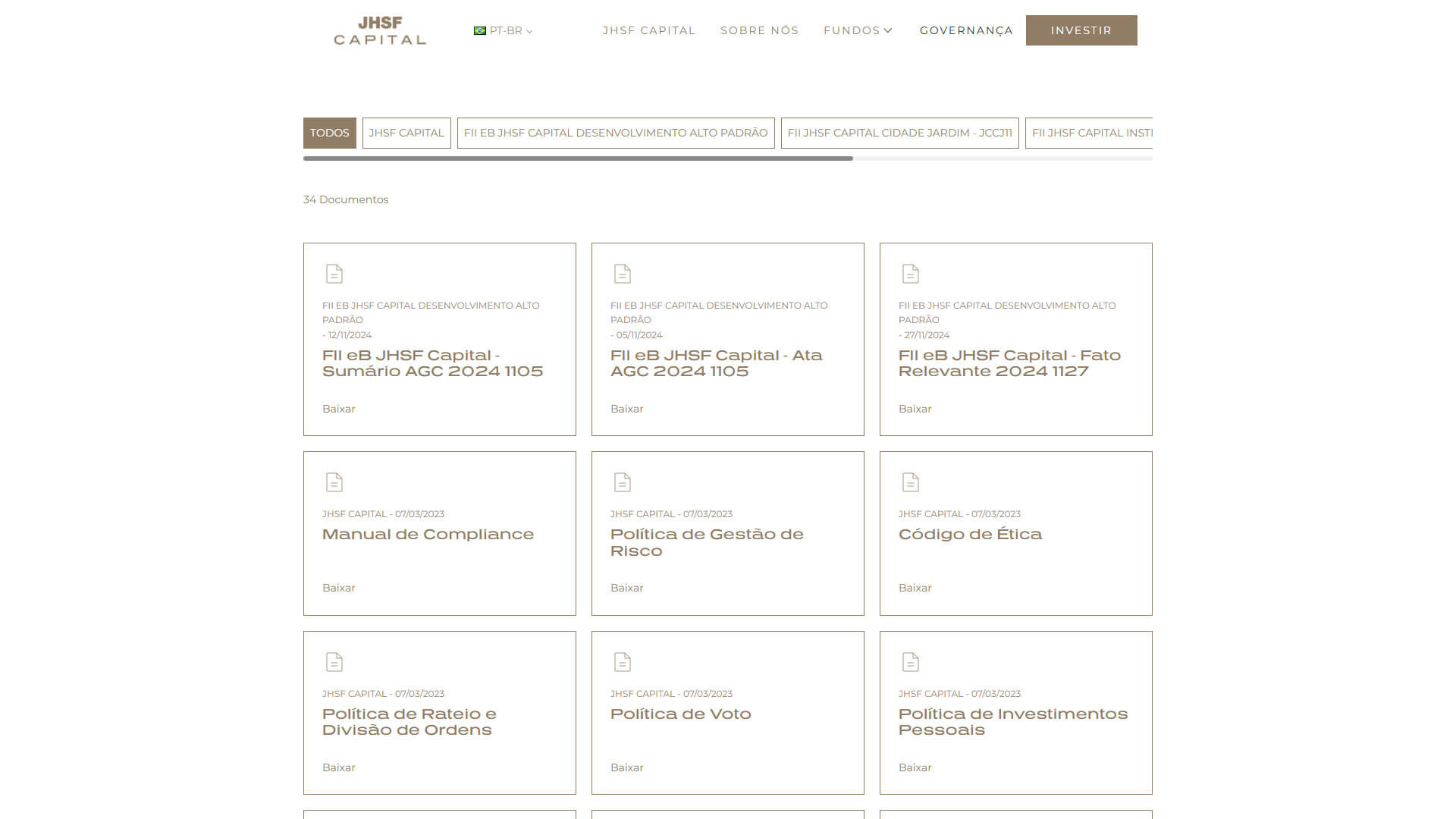This screenshot has height=819, width=1456.
Task: Click the Brazil flag language icon
Action: [479, 31]
